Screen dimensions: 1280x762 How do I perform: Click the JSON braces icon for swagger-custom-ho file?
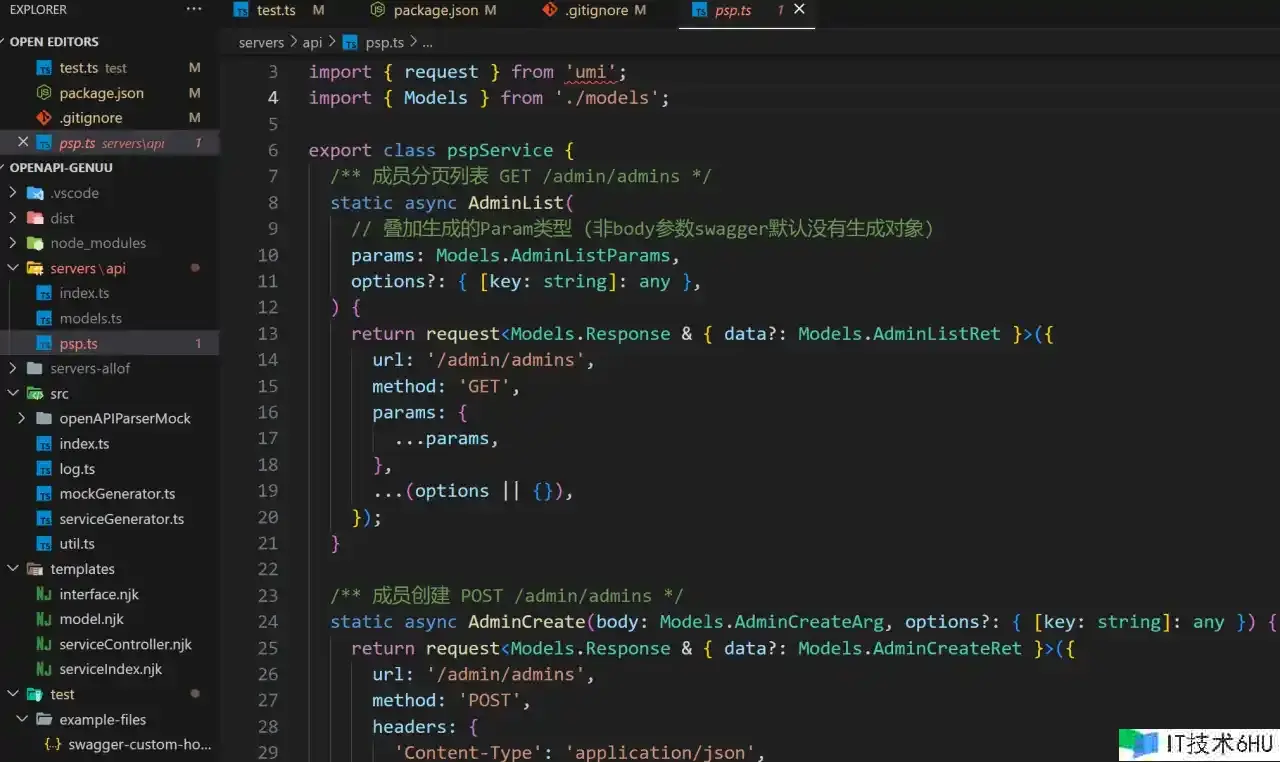pos(52,744)
